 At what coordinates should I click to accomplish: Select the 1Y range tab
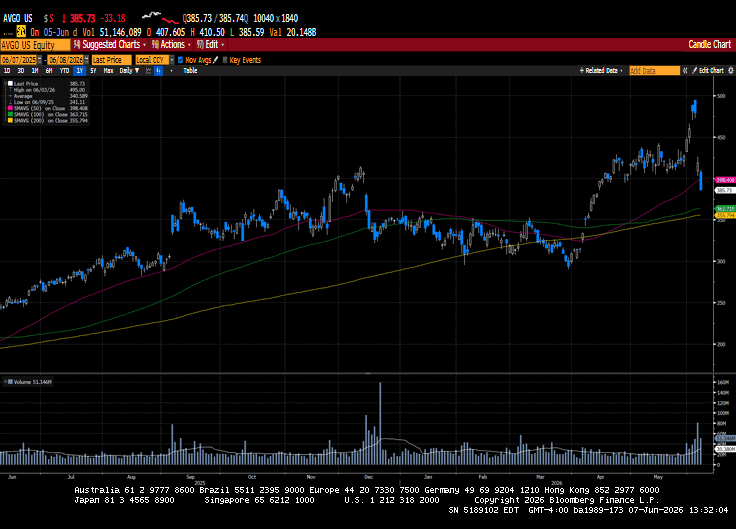pyautogui.click(x=80, y=70)
